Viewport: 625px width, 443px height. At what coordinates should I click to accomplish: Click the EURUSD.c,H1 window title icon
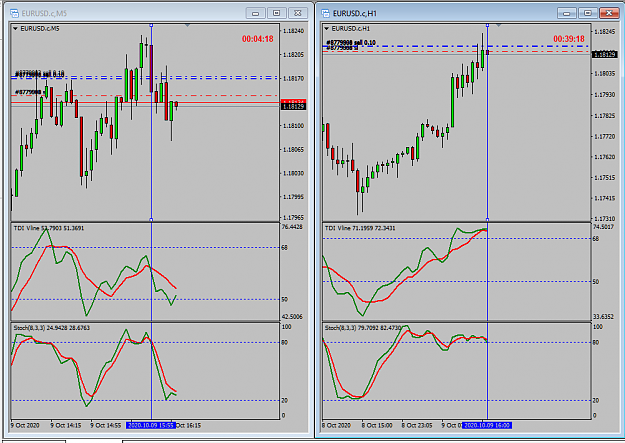click(x=325, y=13)
